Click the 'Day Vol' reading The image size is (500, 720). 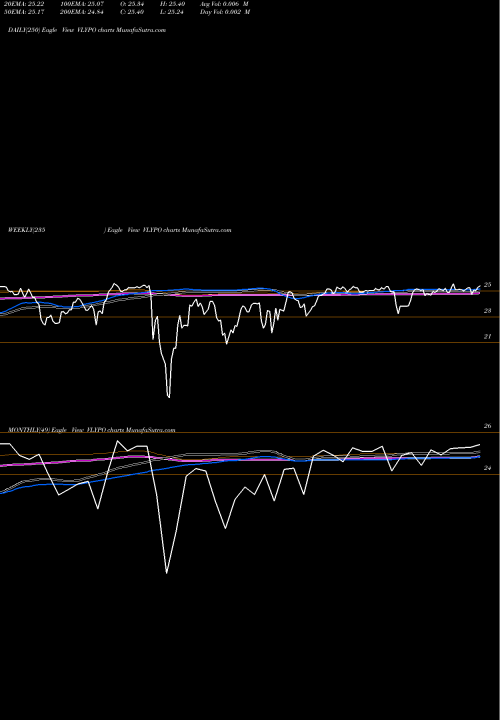(x=225, y=12)
